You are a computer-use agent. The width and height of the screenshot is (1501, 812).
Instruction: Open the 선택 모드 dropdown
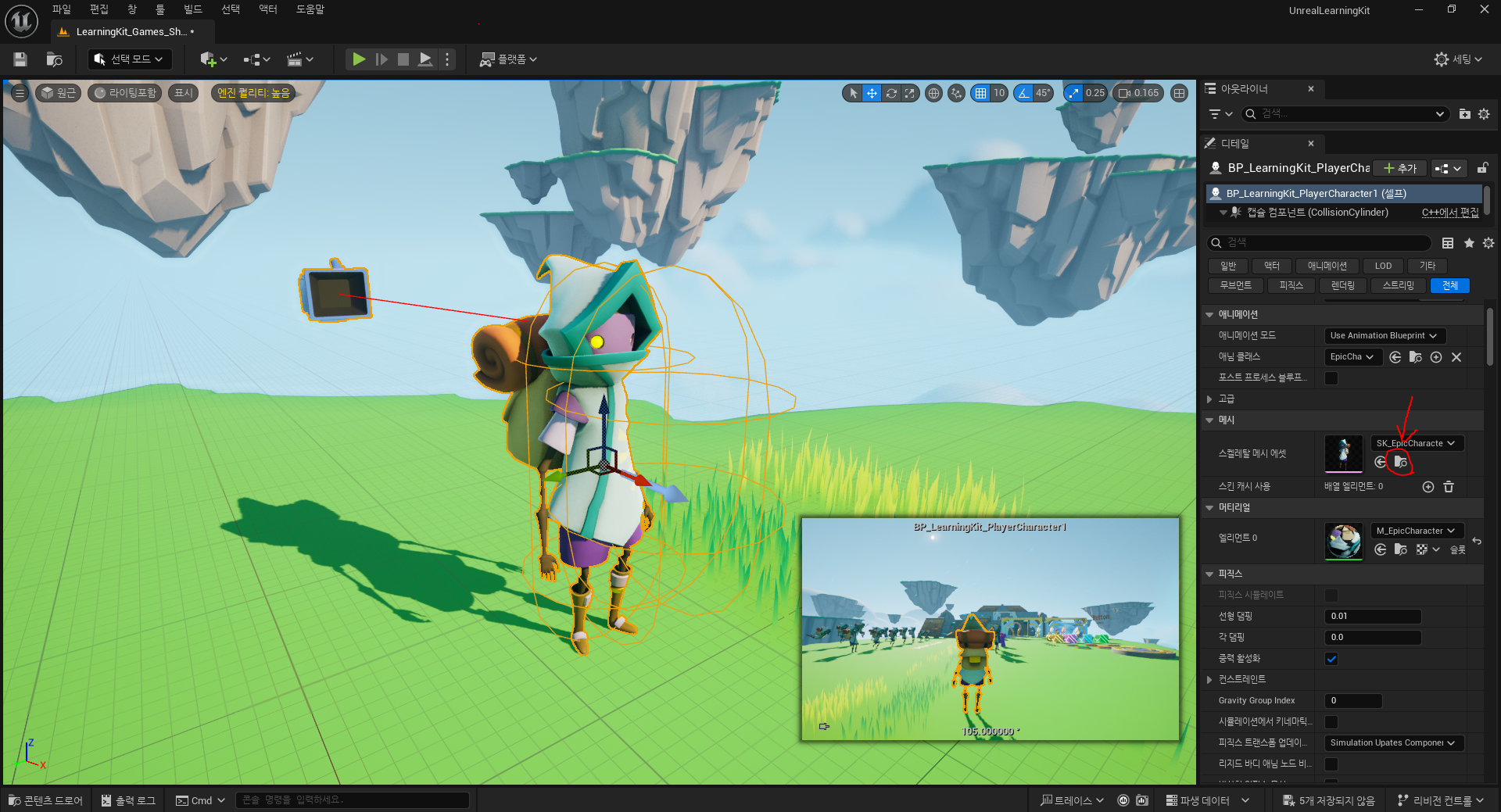pyautogui.click(x=128, y=59)
